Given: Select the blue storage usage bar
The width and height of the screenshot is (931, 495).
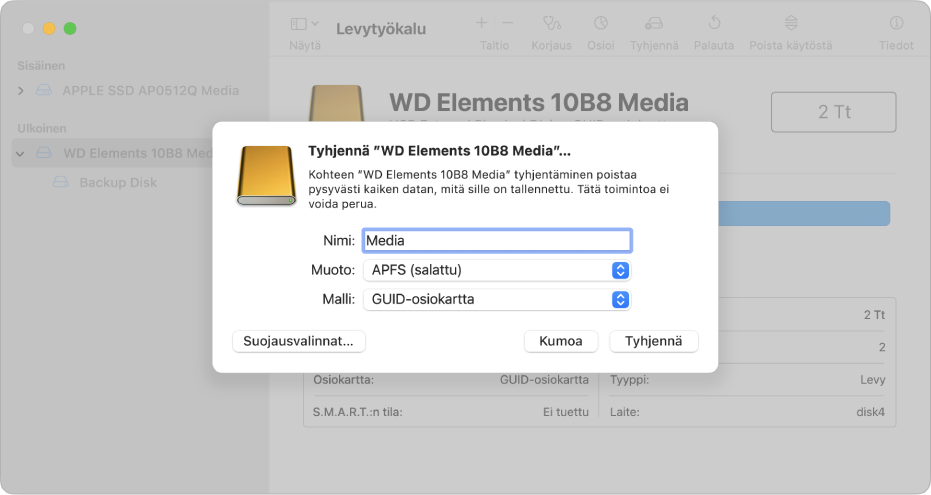Looking at the screenshot, I should (804, 214).
